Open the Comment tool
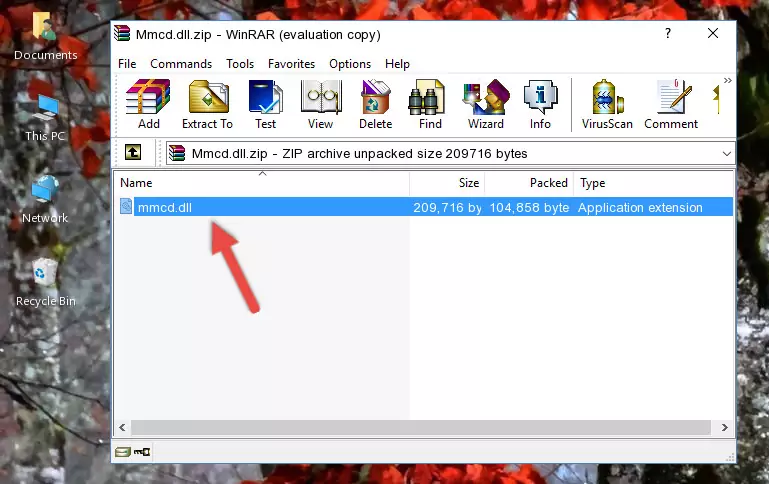769x484 pixels. click(671, 104)
